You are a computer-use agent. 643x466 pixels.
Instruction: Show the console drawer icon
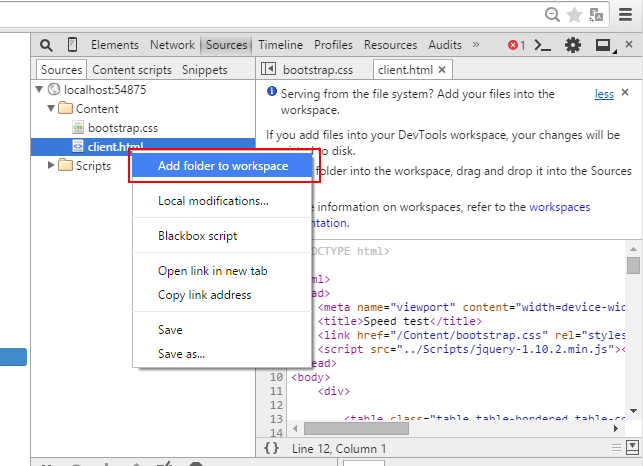coord(542,45)
